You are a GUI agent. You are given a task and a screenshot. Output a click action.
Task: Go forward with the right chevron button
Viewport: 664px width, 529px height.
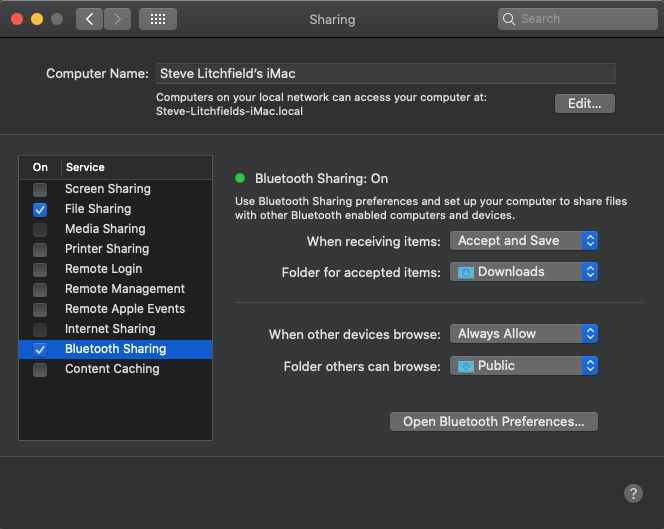117,19
